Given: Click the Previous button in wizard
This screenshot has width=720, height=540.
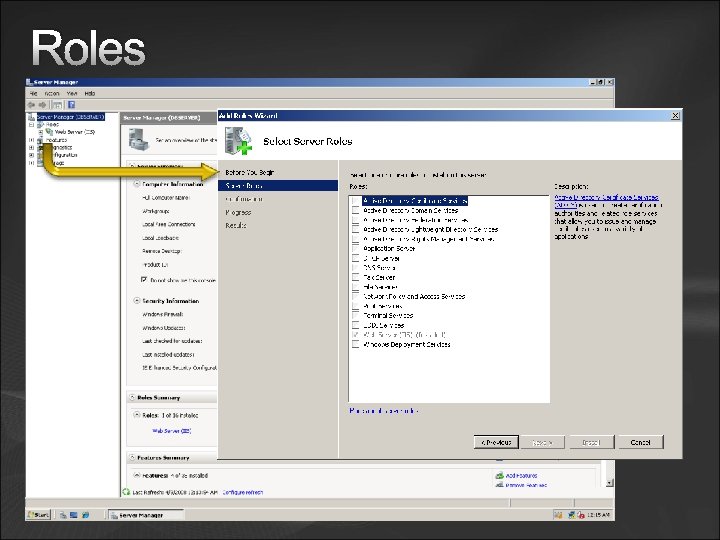Looking at the screenshot, I should tap(496, 442).
